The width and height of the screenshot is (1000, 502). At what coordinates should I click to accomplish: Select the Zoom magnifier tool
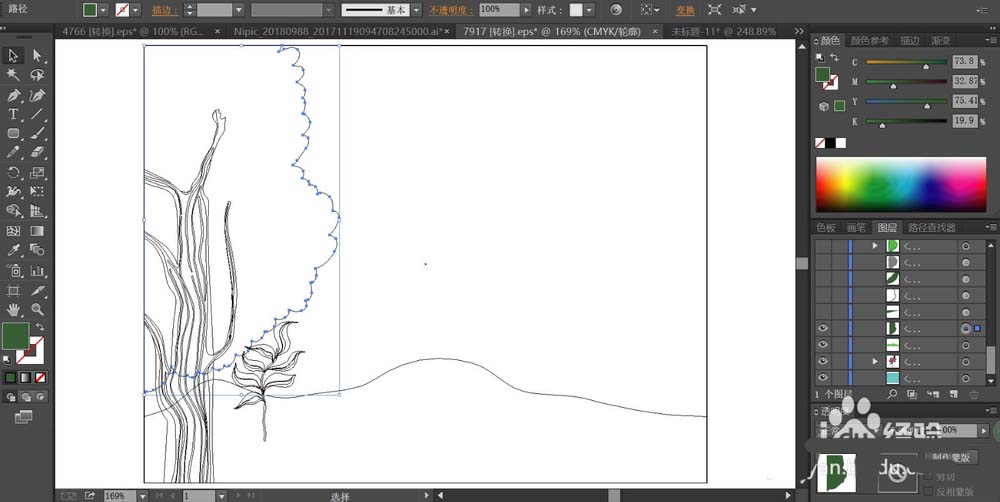37,310
